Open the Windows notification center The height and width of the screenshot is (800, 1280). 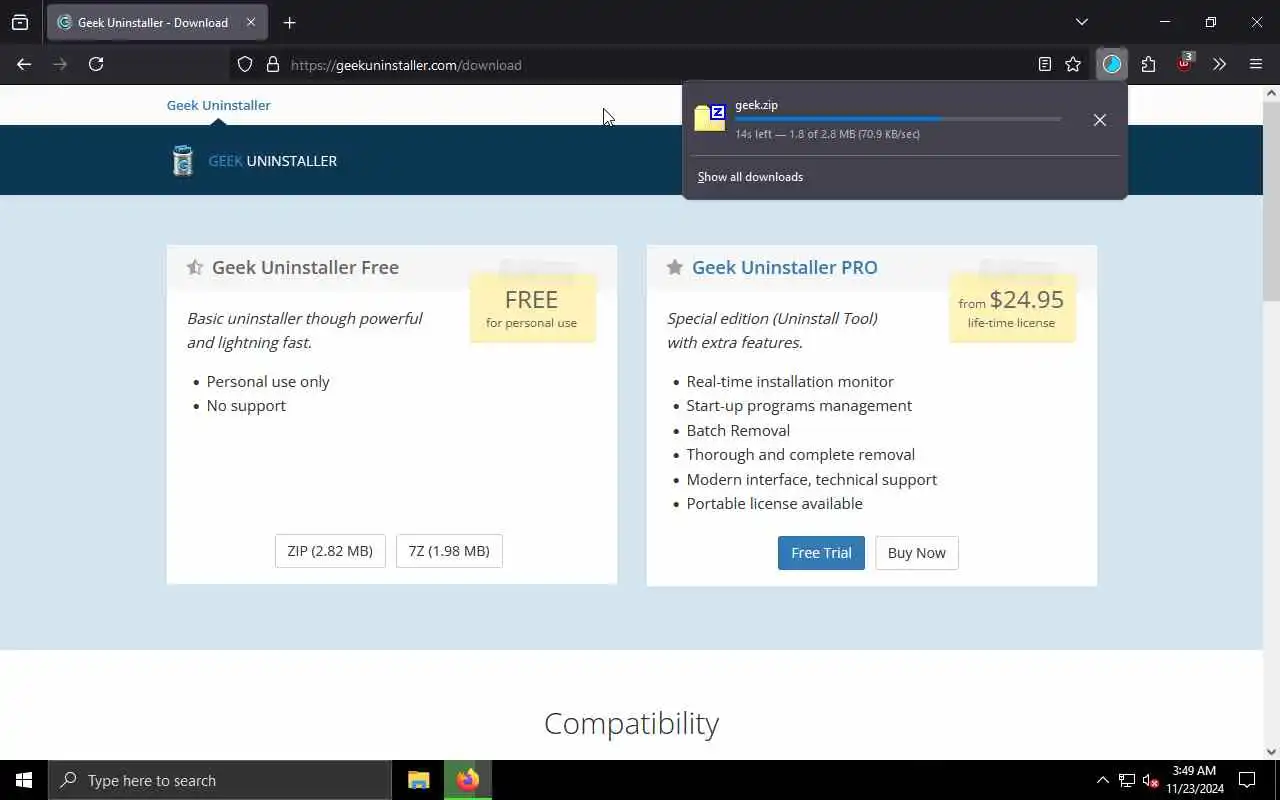1247,780
